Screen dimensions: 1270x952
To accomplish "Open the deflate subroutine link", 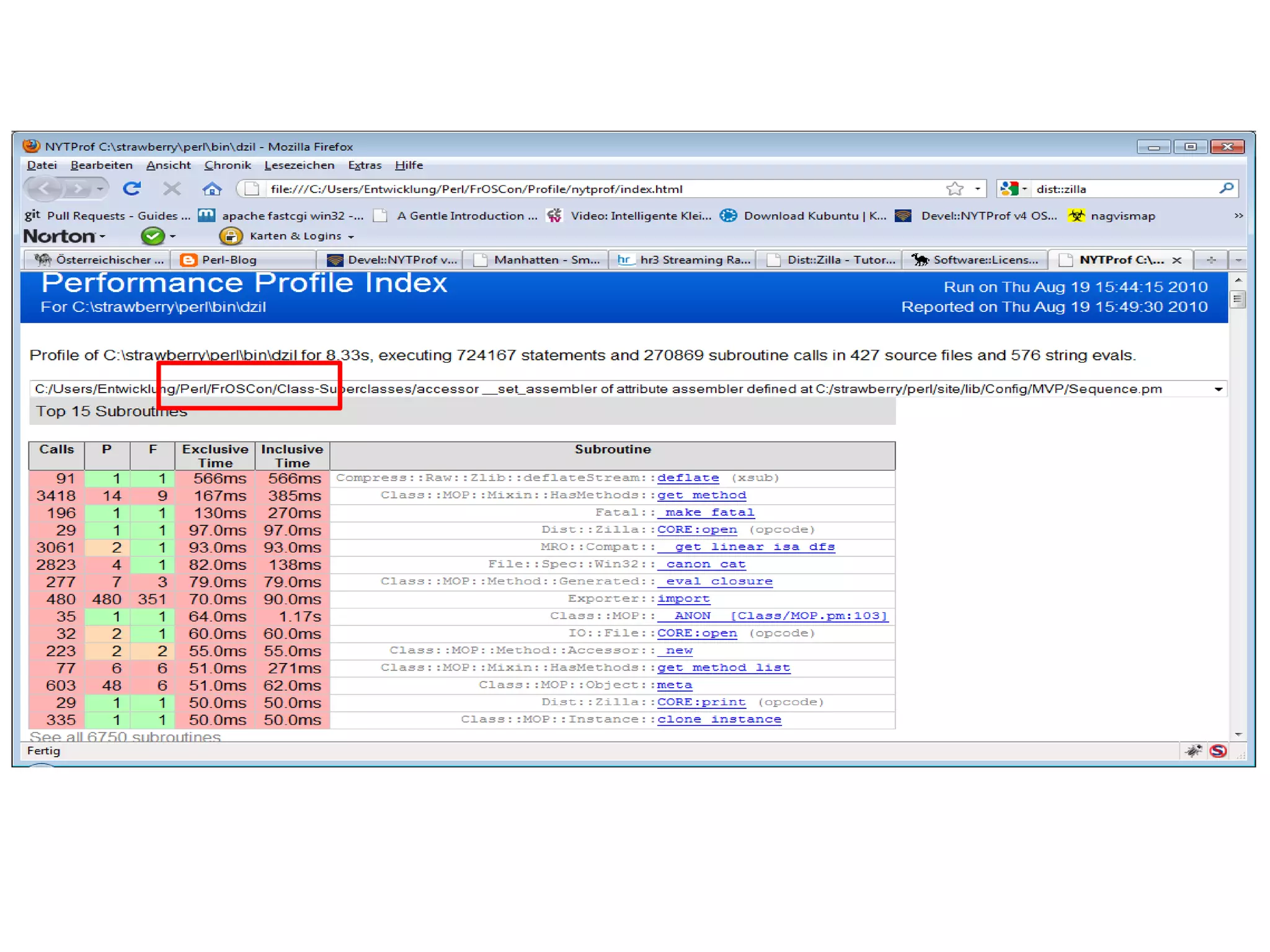I will [688, 478].
